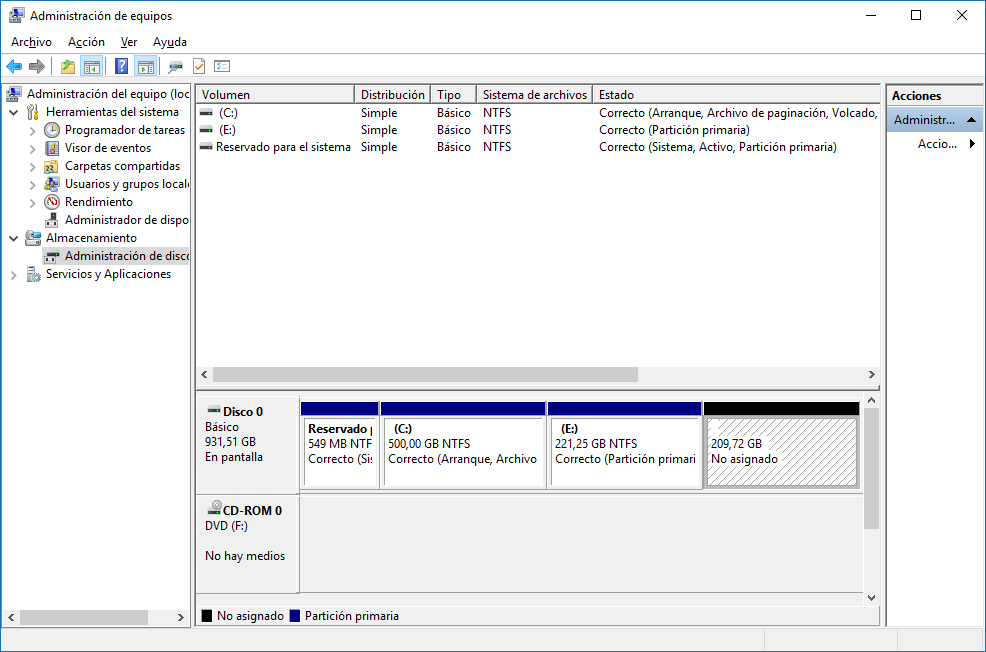This screenshot has height=652, width=986.
Task: Toggle the Show/Hide action pane icon
Action: point(145,66)
